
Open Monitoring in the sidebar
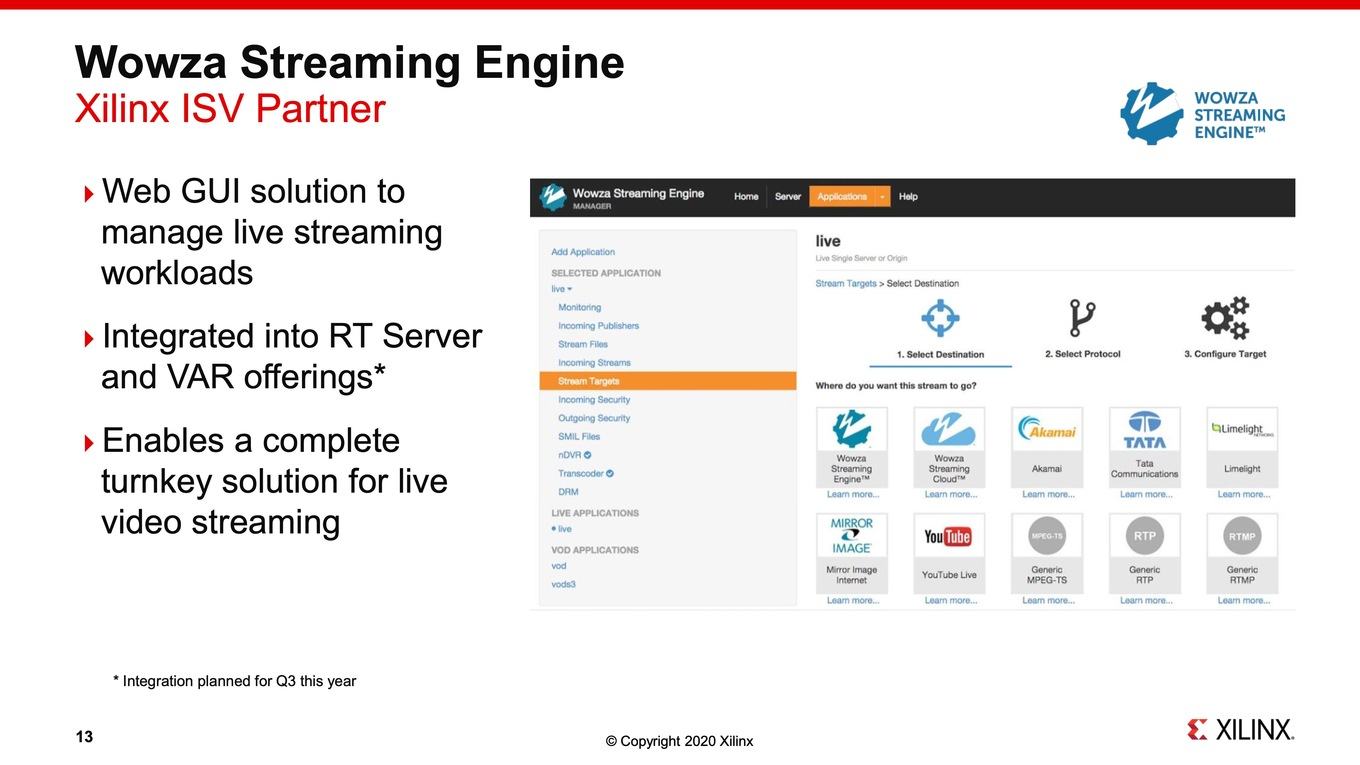pyautogui.click(x=580, y=308)
